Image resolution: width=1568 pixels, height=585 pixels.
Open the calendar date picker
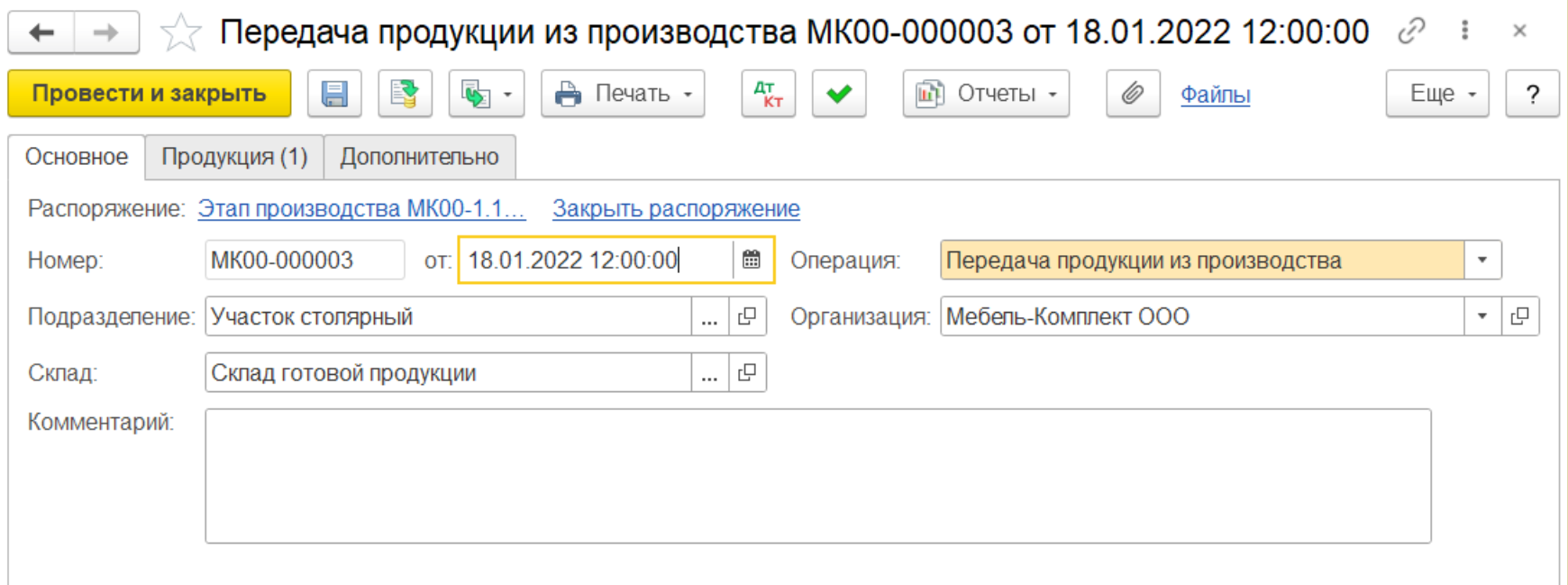point(752,261)
